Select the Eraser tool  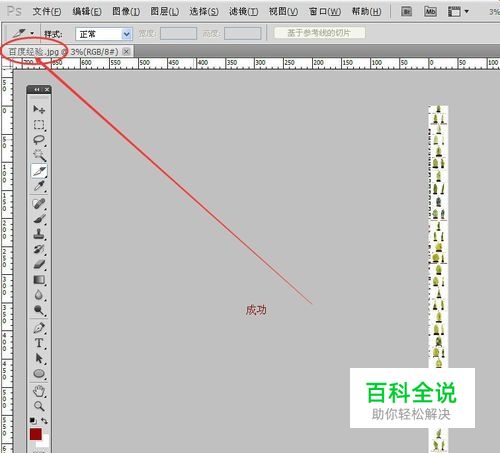(x=39, y=265)
